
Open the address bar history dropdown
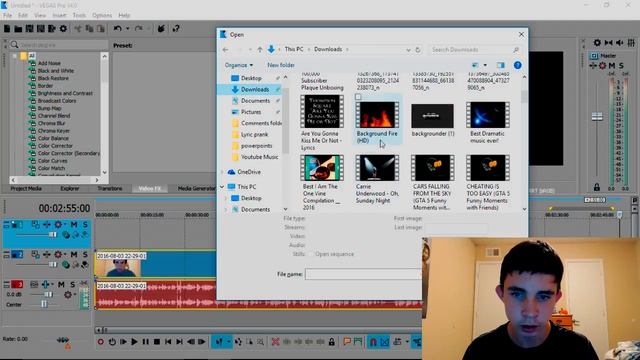tap(408, 50)
